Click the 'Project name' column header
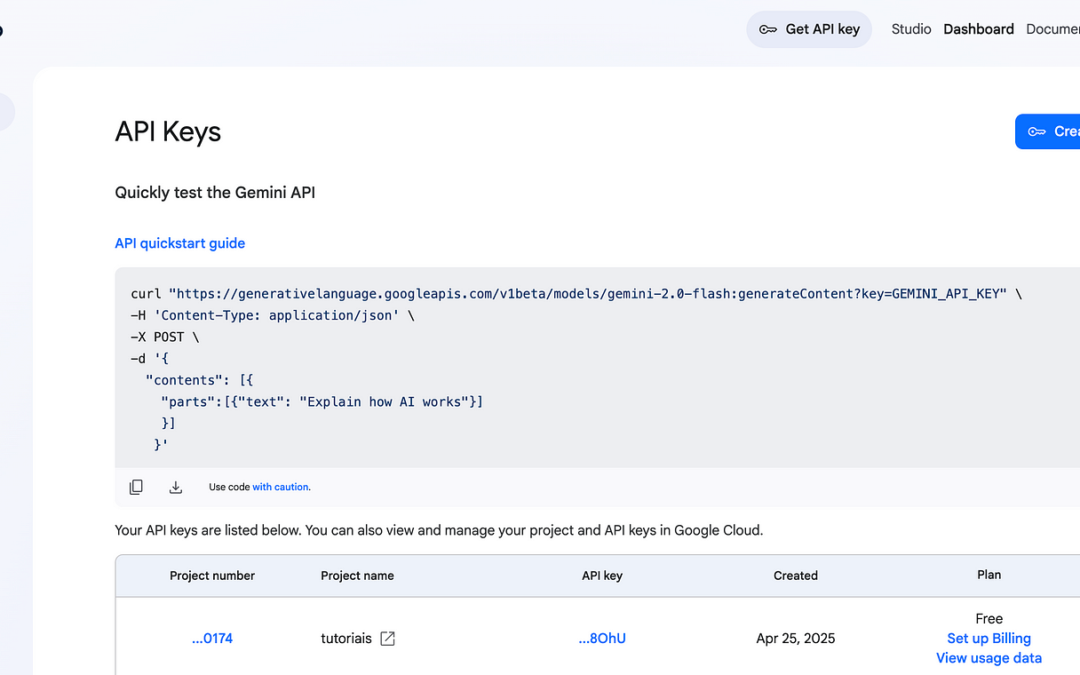This screenshot has width=1080, height=675. pyautogui.click(x=357, y=576)
